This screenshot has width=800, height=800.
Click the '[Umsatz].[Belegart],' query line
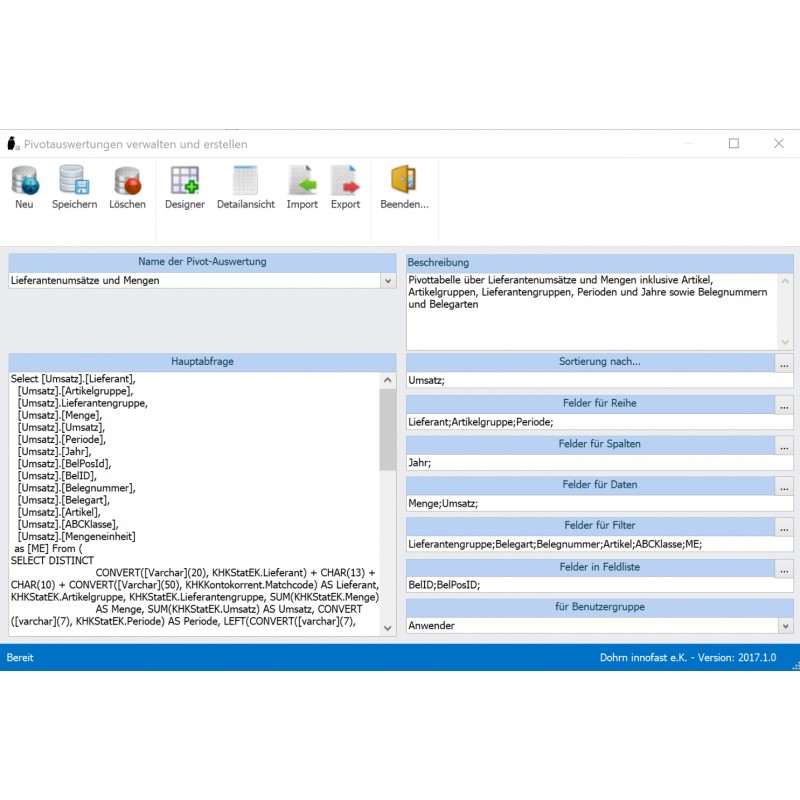point(64,501)
